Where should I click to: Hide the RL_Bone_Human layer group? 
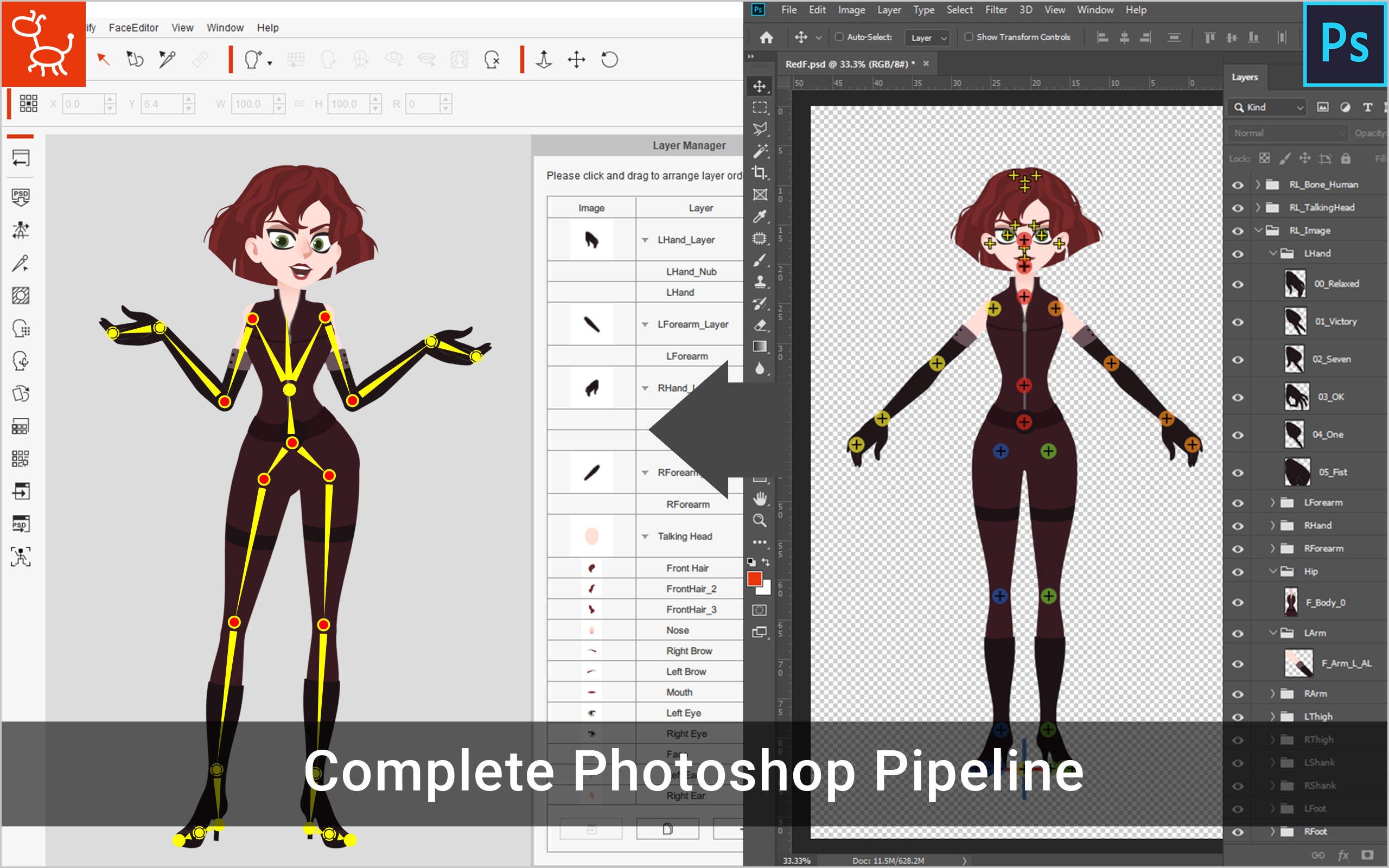pos(1238,184)
